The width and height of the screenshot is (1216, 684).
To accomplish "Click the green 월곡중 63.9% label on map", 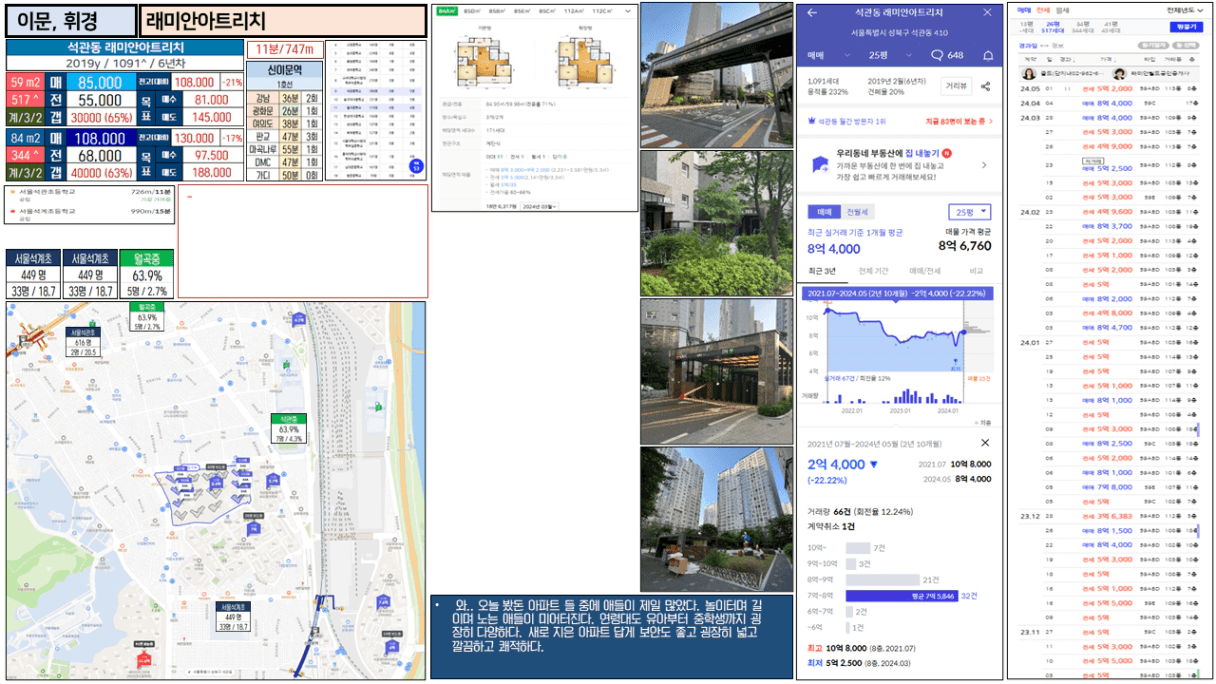I will click(x=147, y=316).
